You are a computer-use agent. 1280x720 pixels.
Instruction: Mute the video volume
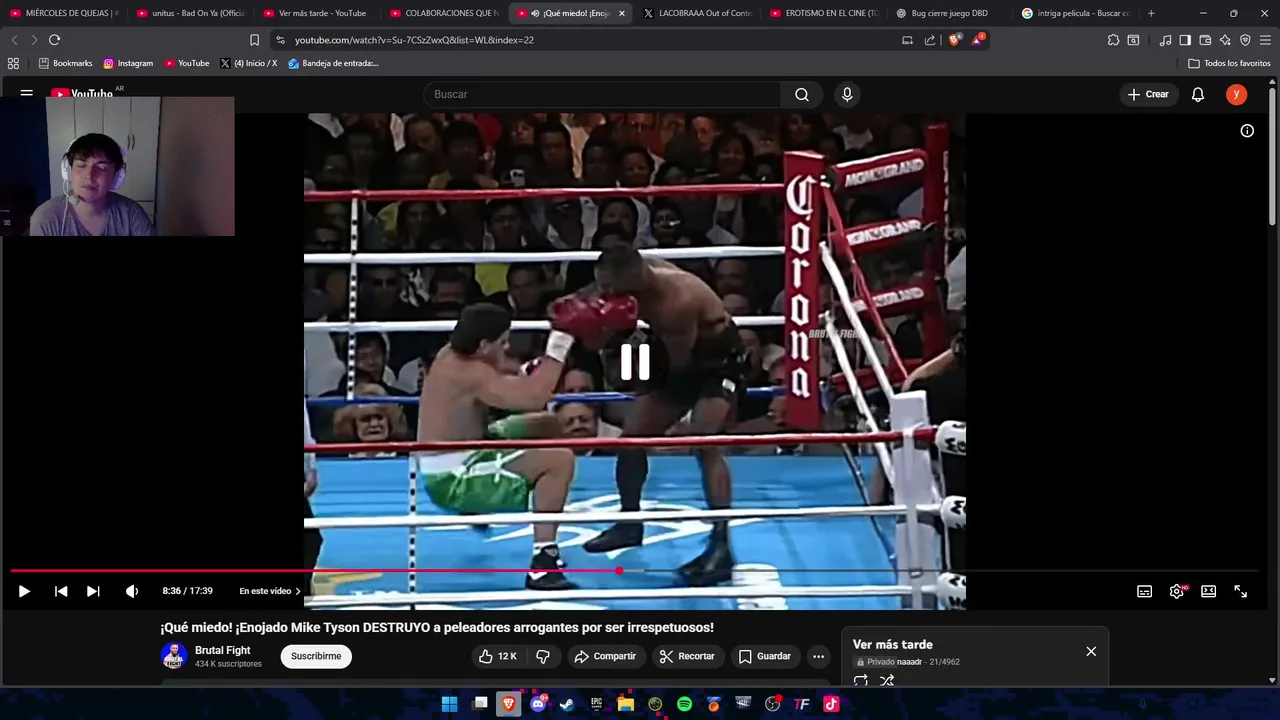[x=131, y=591]
